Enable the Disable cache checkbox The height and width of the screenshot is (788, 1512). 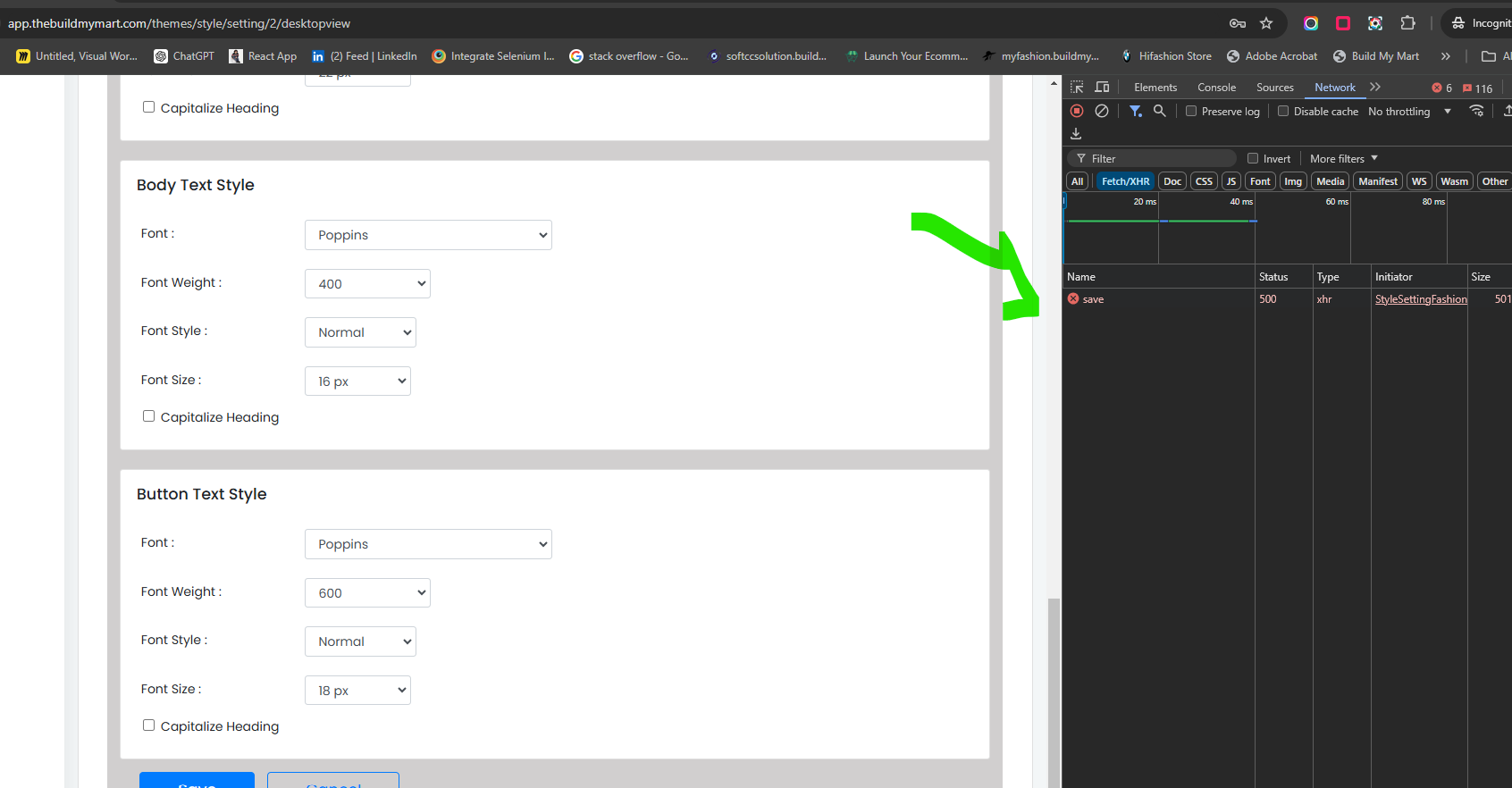[1283, 112]
